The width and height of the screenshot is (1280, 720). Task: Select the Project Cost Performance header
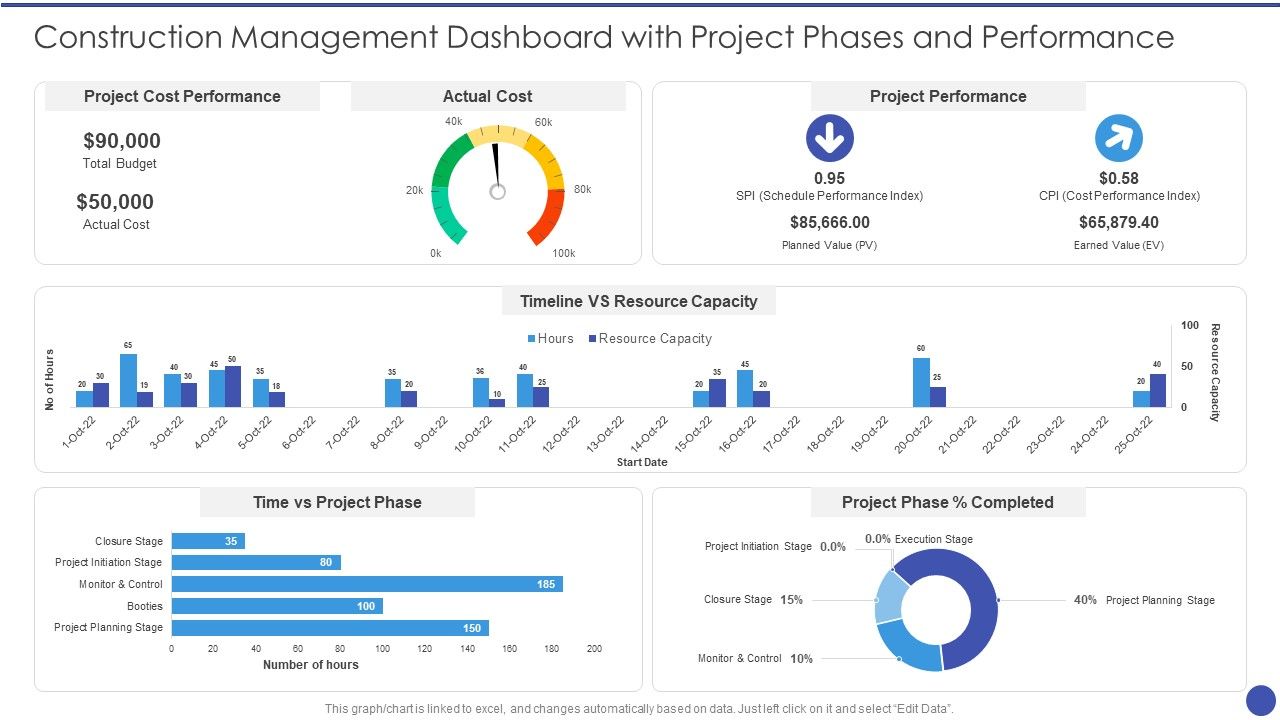click(182, 96)
